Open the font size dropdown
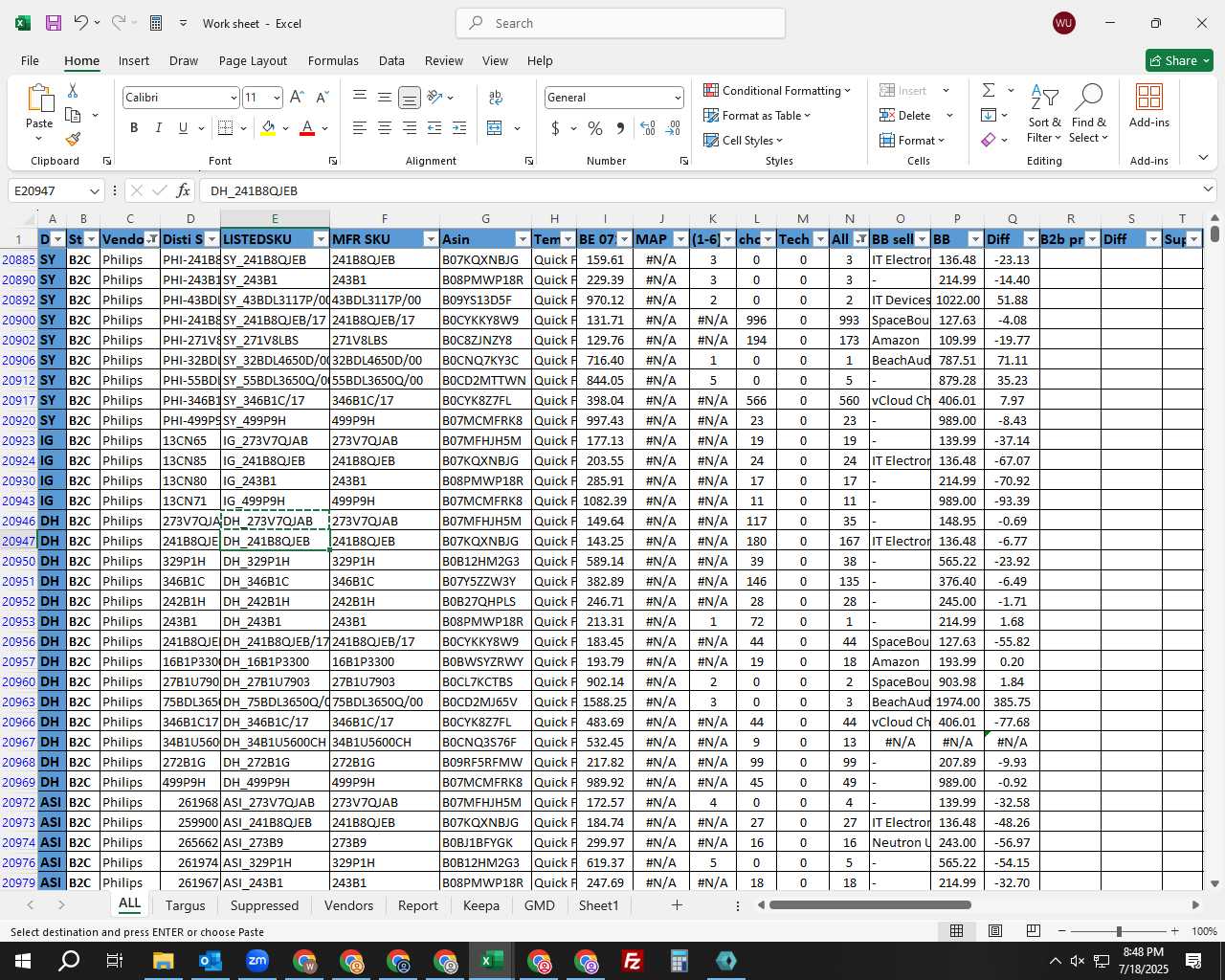The width and height of the screenshot is (1225, 980). pyautogui.click(x=277, y=98)
